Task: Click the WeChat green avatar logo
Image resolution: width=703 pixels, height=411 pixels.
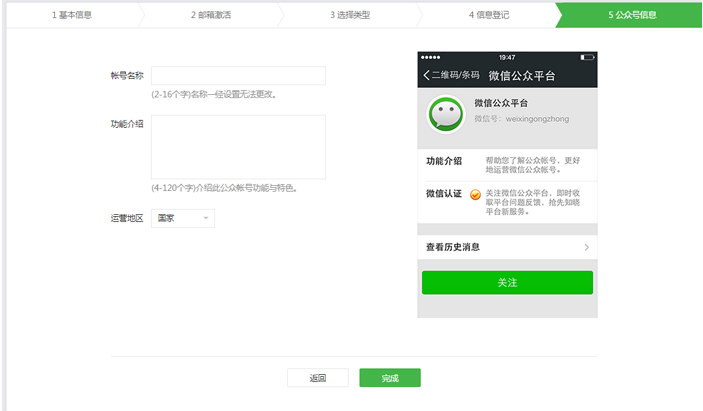Action: 445,114
